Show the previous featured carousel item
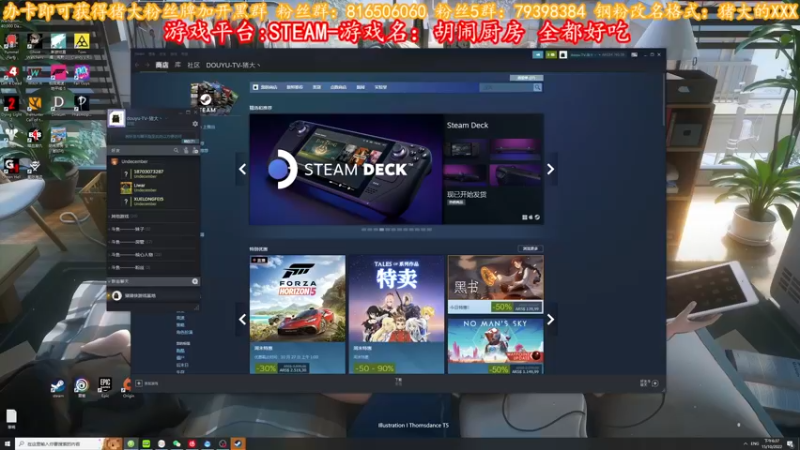Screen dimensions: 800x450 tap(242, 169)
